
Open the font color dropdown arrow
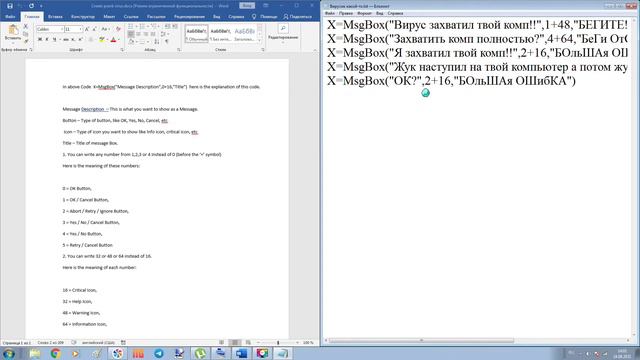(119, 40)
